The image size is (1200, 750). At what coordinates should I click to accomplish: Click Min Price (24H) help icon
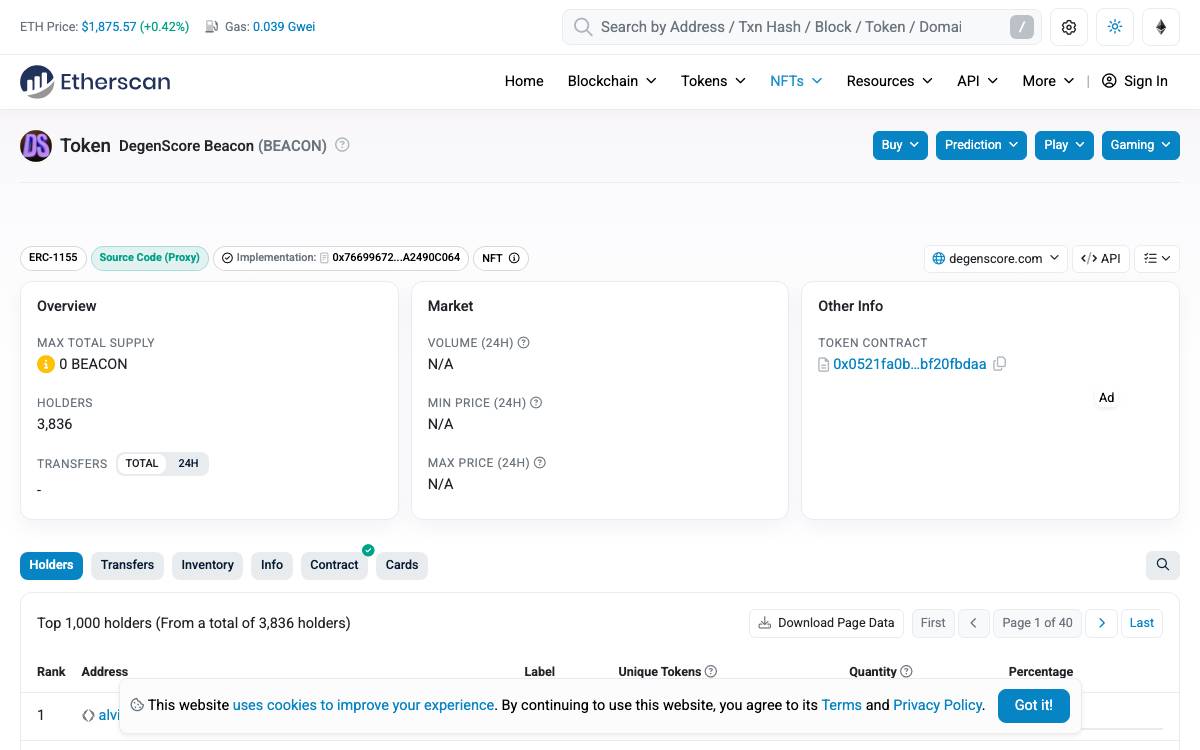point(536,402)
